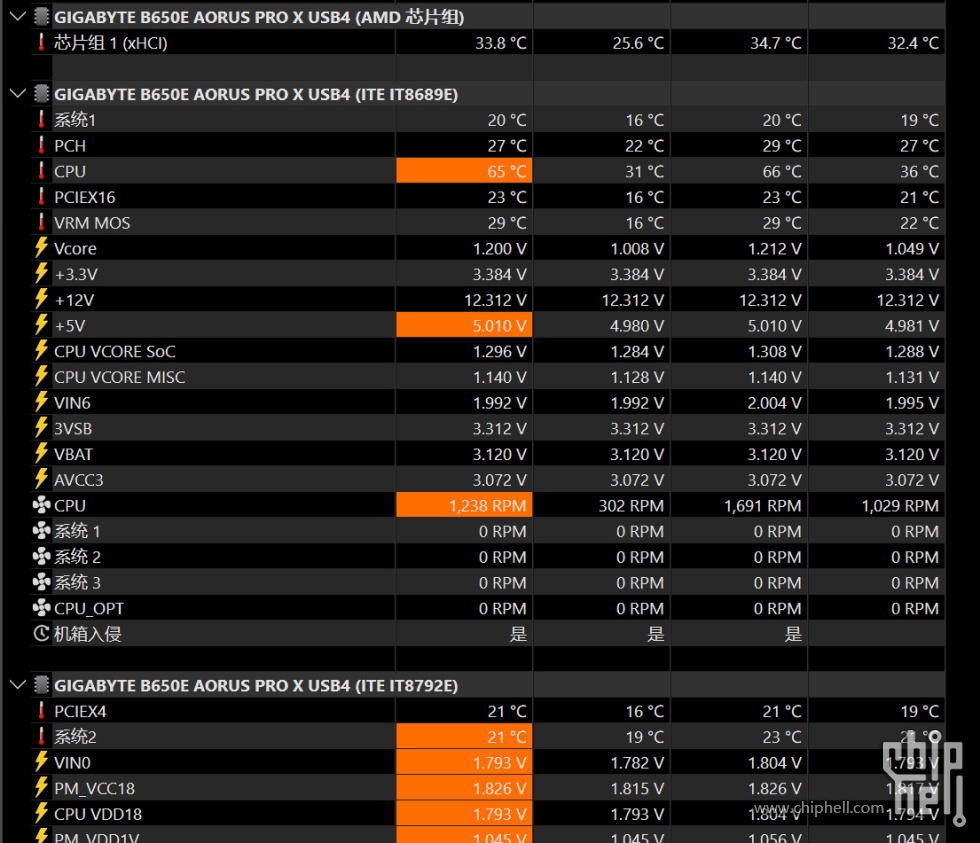Click the 302 RPM minimum fan value
This screenshot has width=980, height=843.
click(x=631, y=506)
